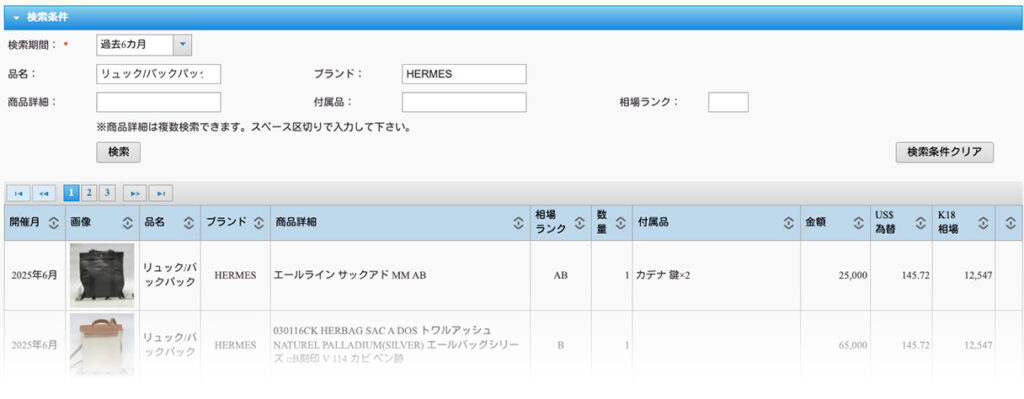Sort by ブランド column arrows
Viewport: 1024px width, 399px height.
point(259,223)
